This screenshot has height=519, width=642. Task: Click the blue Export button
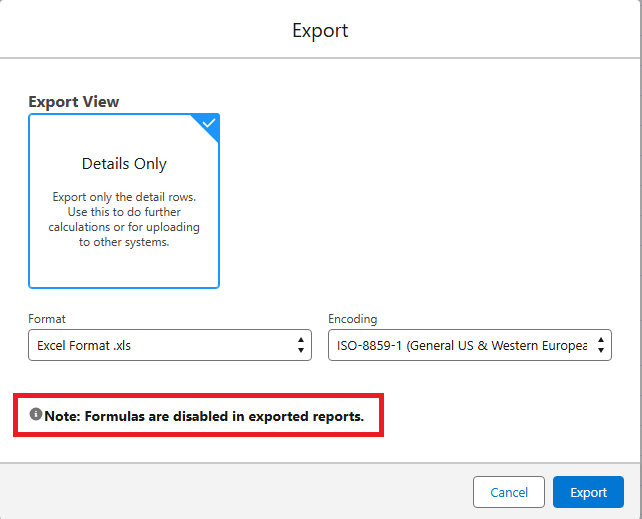coord(588,492)
